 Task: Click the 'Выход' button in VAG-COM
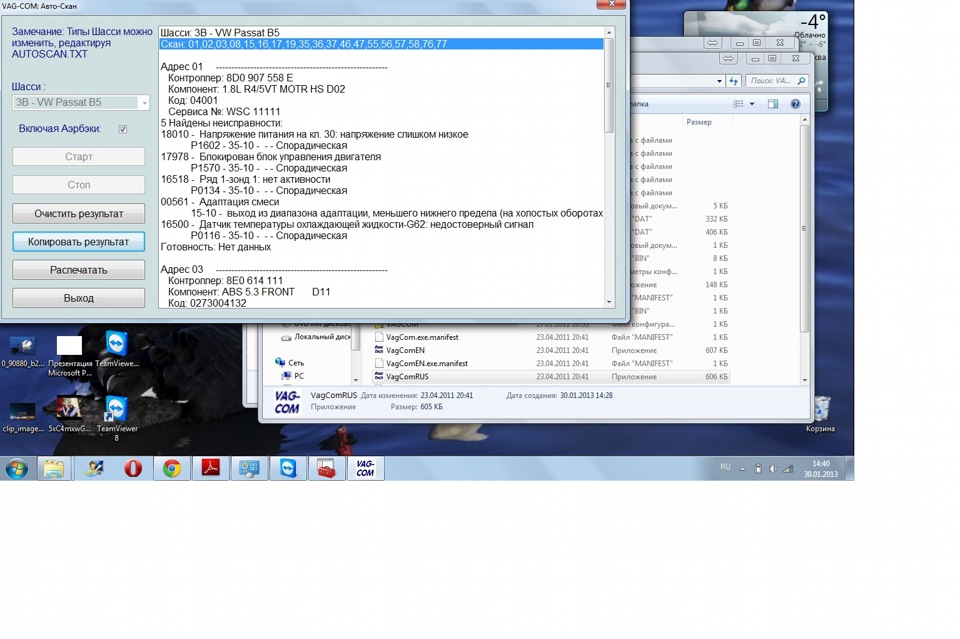coord(78,298)
